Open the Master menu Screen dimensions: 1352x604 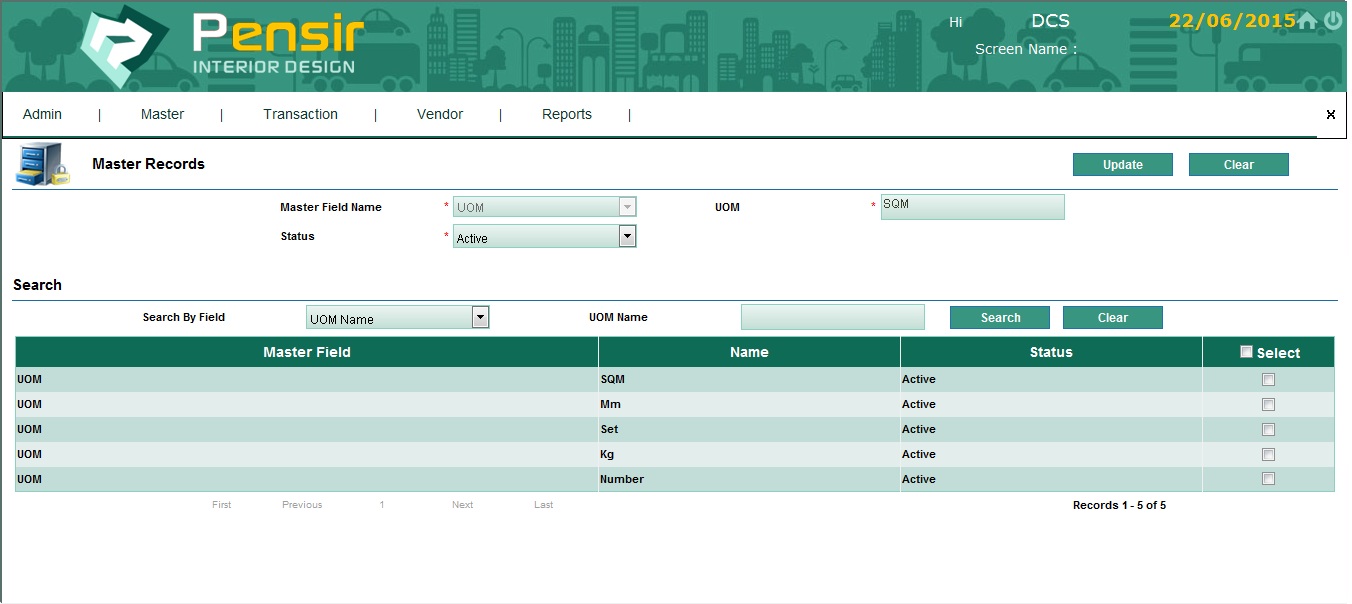point(162,115)
